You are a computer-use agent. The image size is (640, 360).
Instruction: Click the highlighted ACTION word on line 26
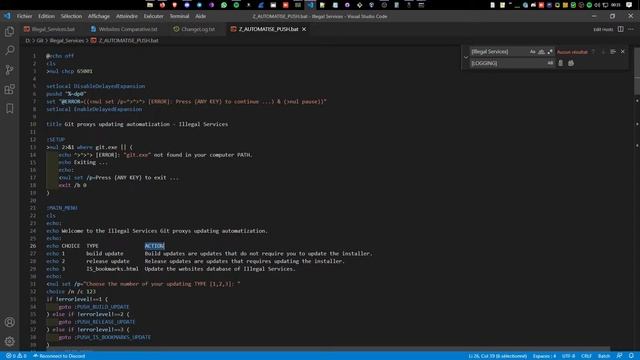[154, 246]
